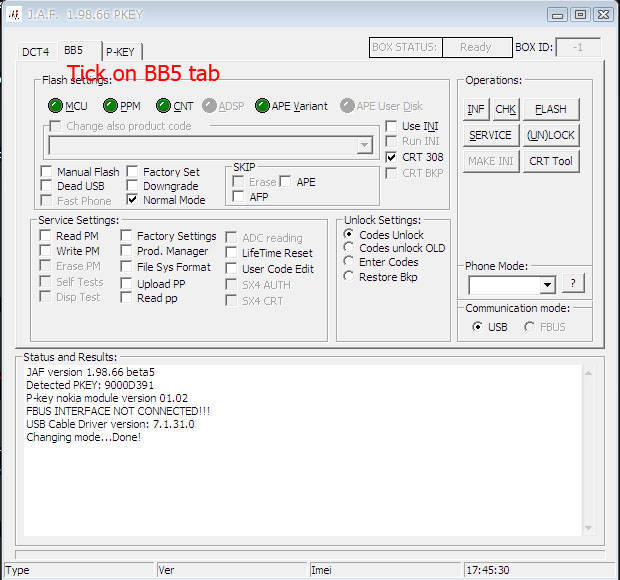620x580 pixels.
Task: Enable the Write PM checkbox
Action: coord(45,251)
